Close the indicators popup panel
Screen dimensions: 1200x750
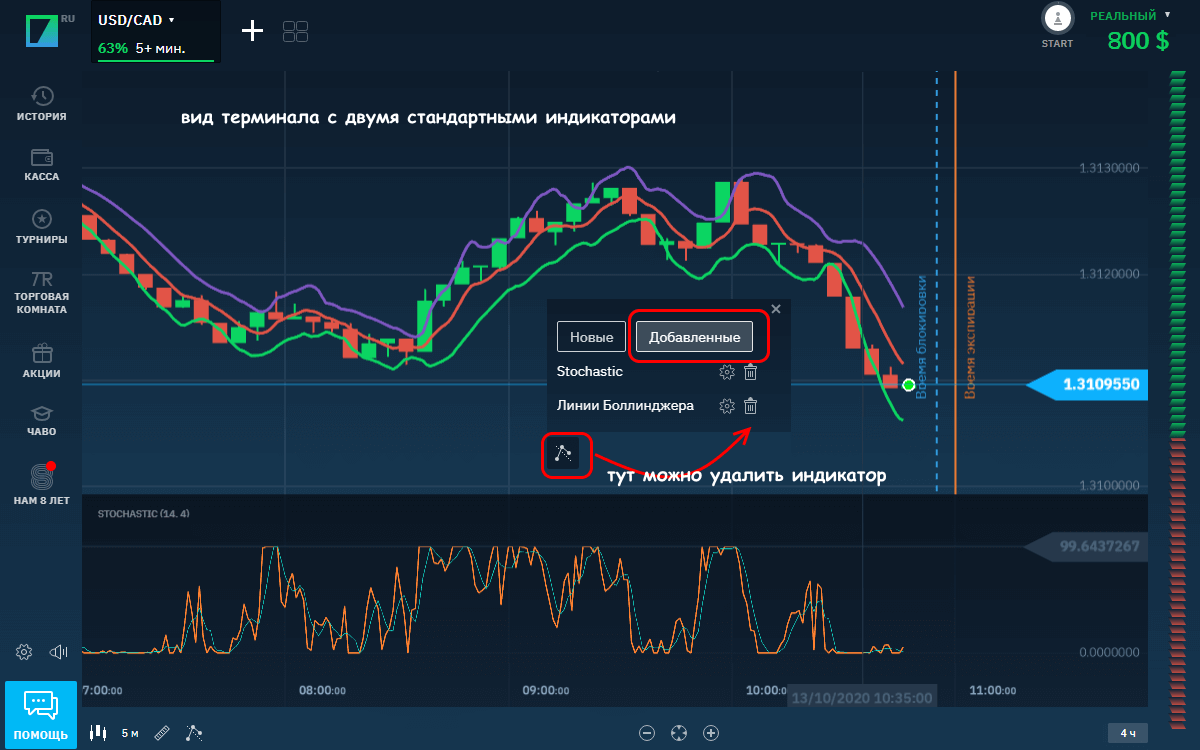point(776,309)
